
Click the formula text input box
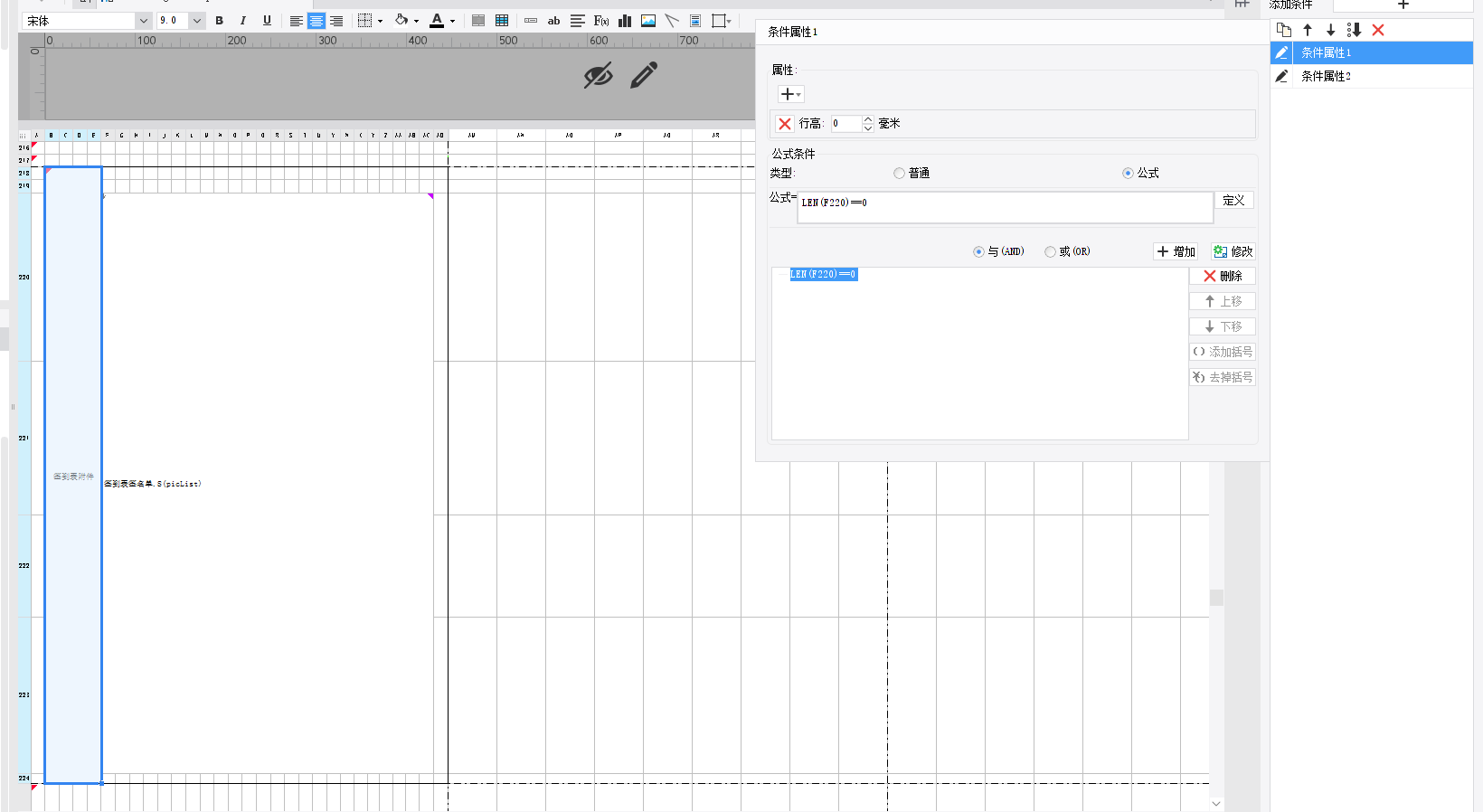[1006, 207]
